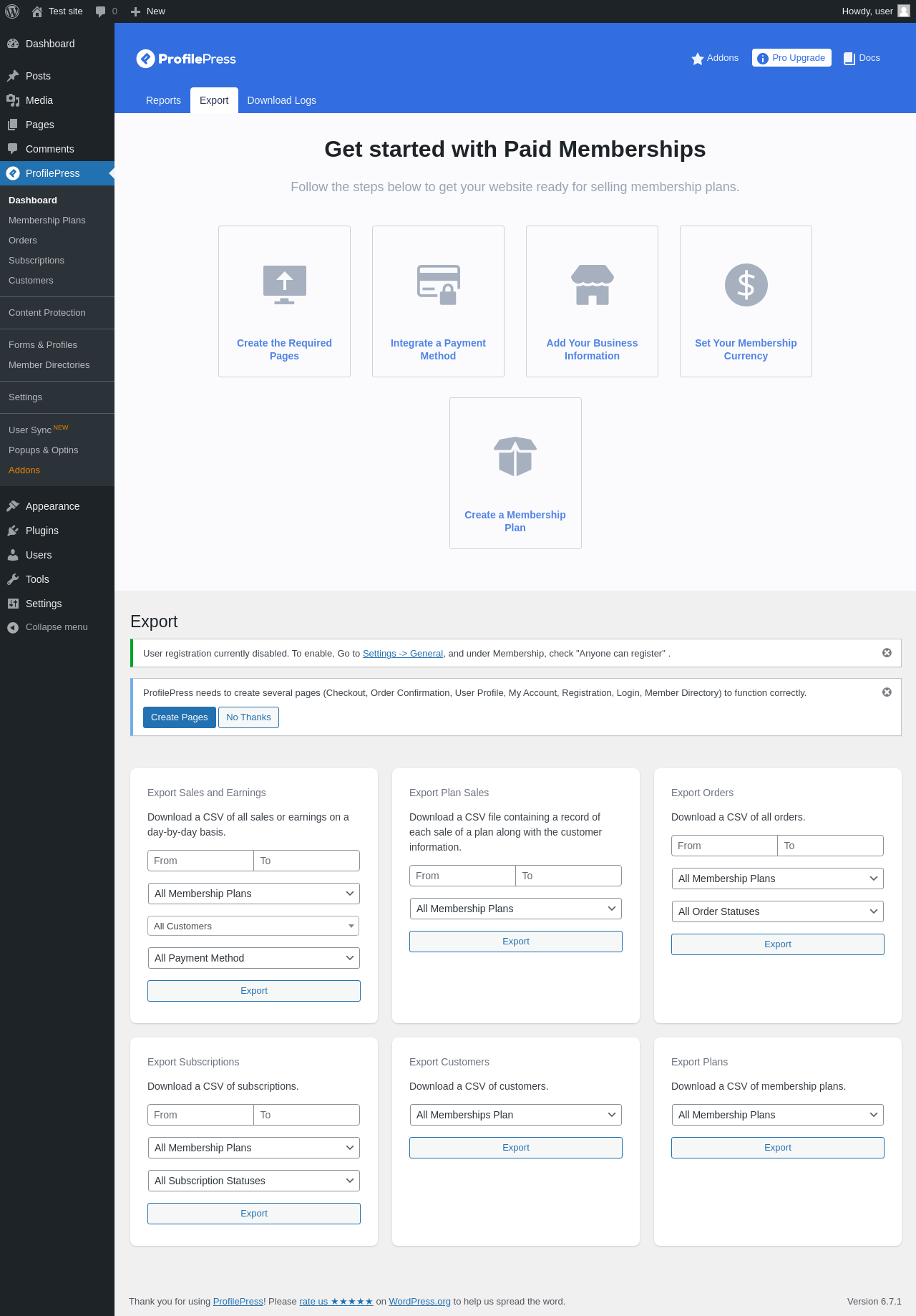Click the dollar sign currency icon
The image size is (916, 1316).
point(746,285)
